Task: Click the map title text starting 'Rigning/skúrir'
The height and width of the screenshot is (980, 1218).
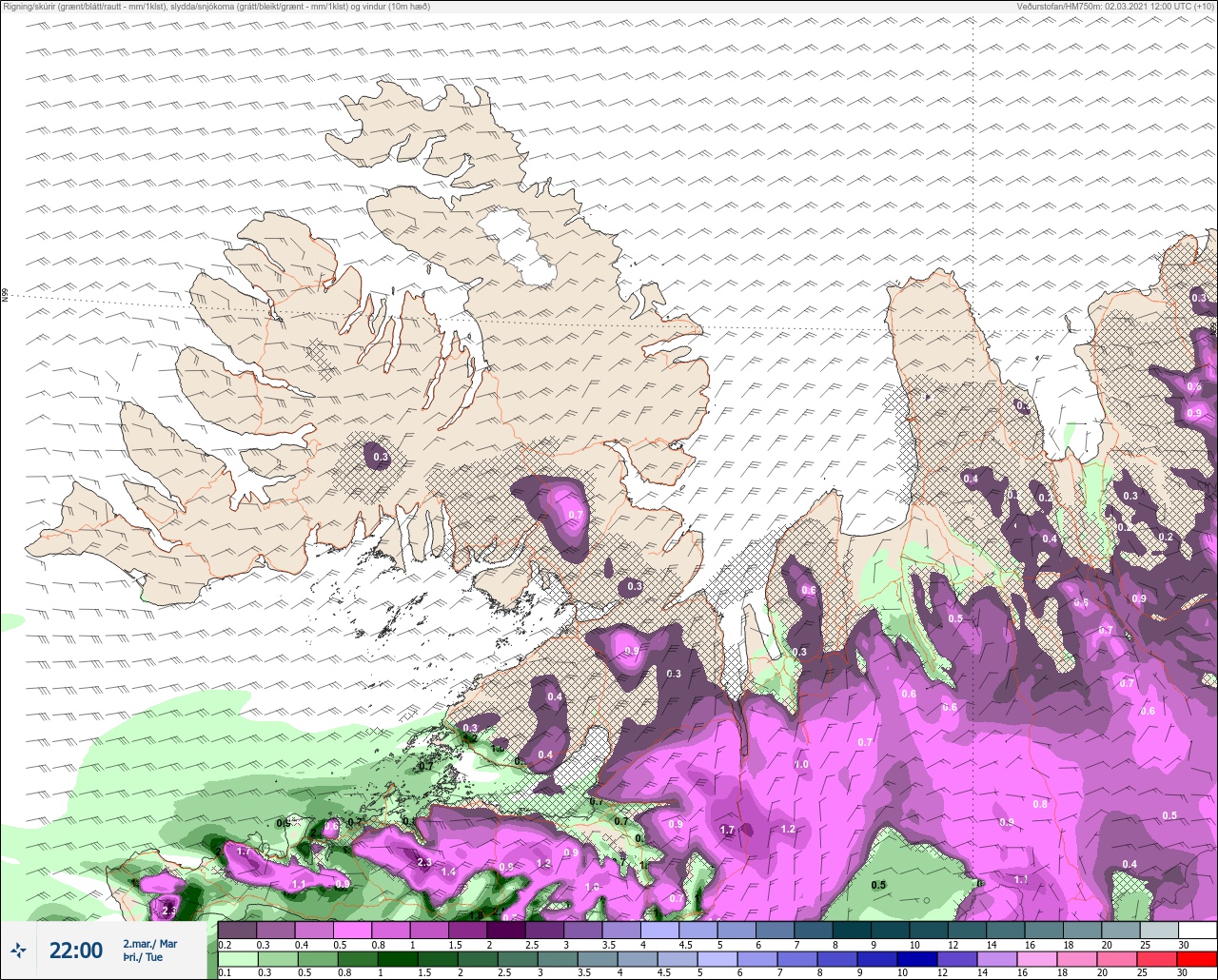Action: (x=217, y=7)
